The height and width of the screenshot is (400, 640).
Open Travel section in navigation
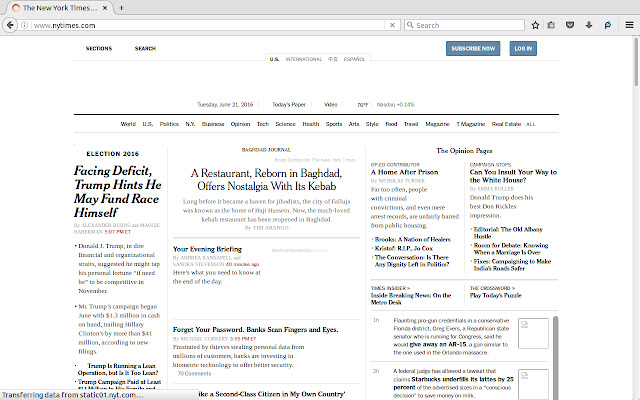[x=411, y=124]
